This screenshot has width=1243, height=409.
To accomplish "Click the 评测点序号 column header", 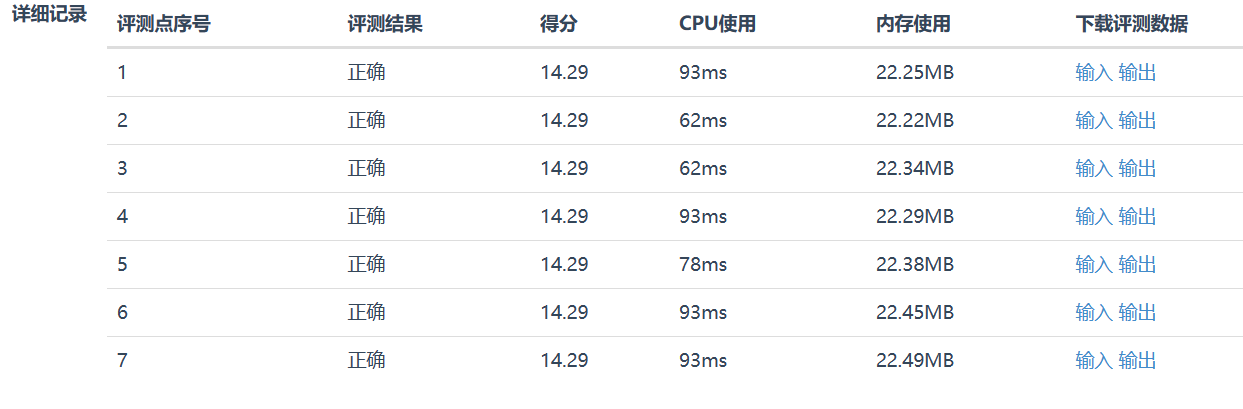I will (x=163, y=24).
